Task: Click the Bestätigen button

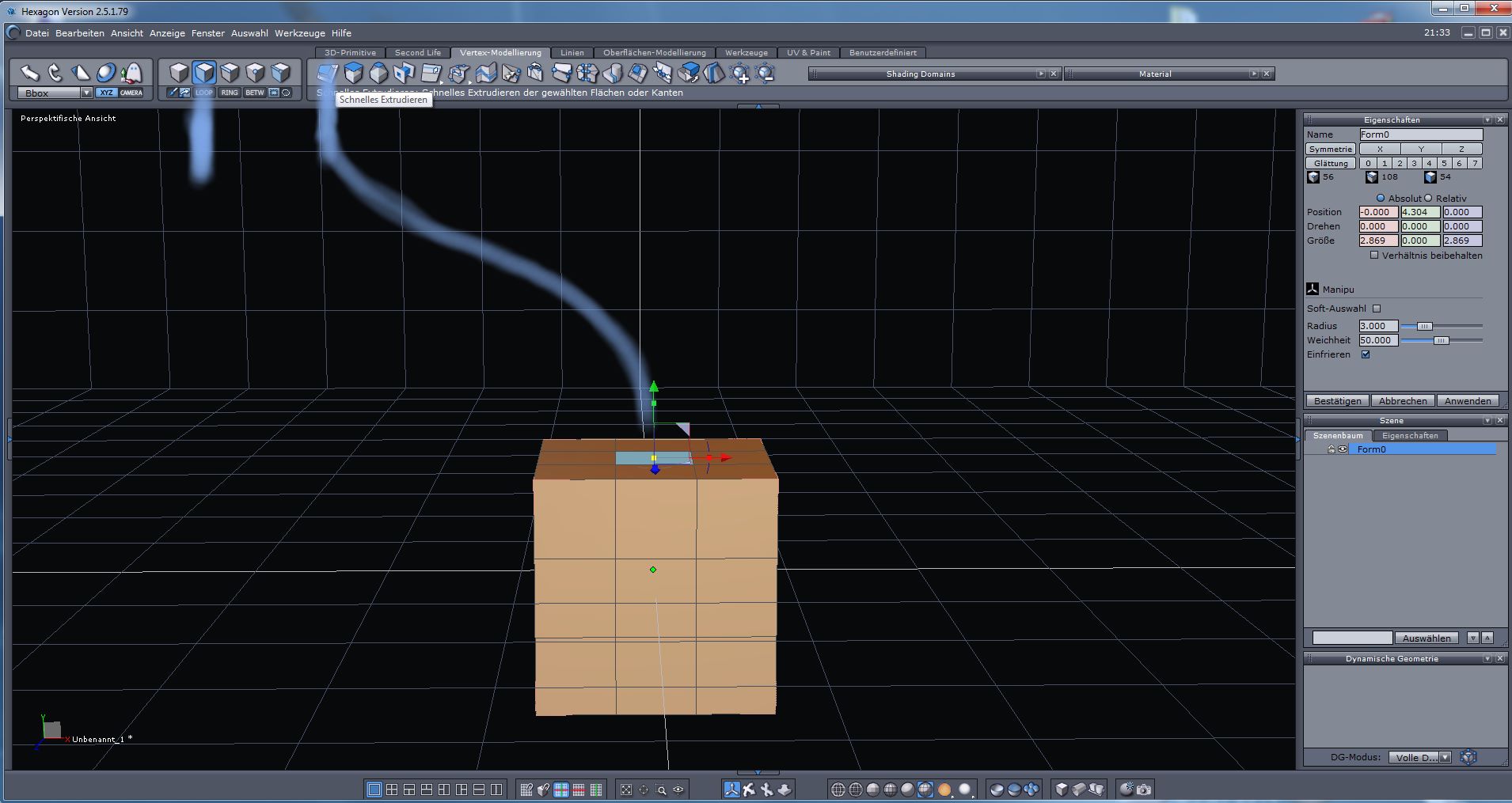Action: pos(1337,401)
